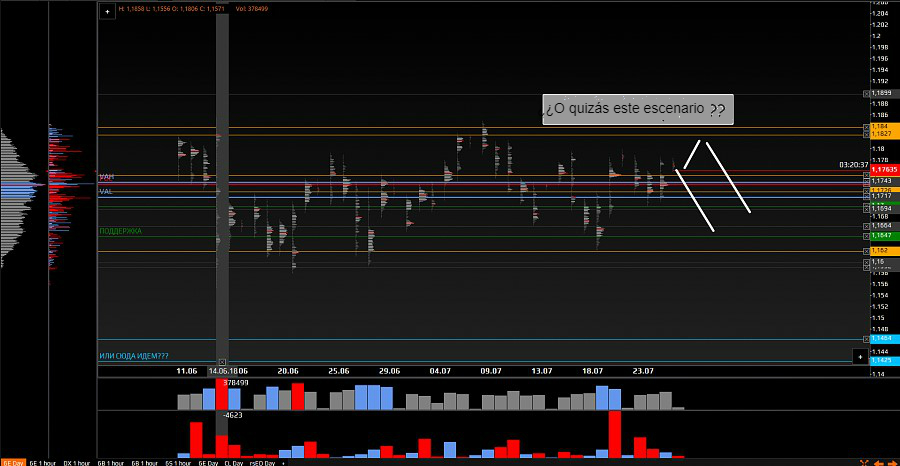Click the plus button at chart top-left
This screenshot has width=900, height=466.
[108, 12]
